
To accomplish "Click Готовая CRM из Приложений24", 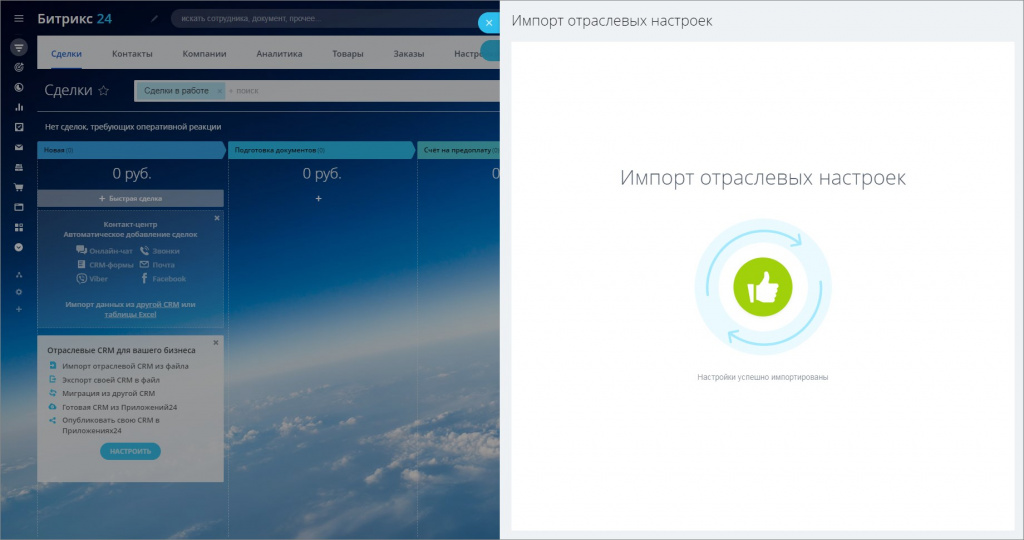I will (x=120, y=407).
